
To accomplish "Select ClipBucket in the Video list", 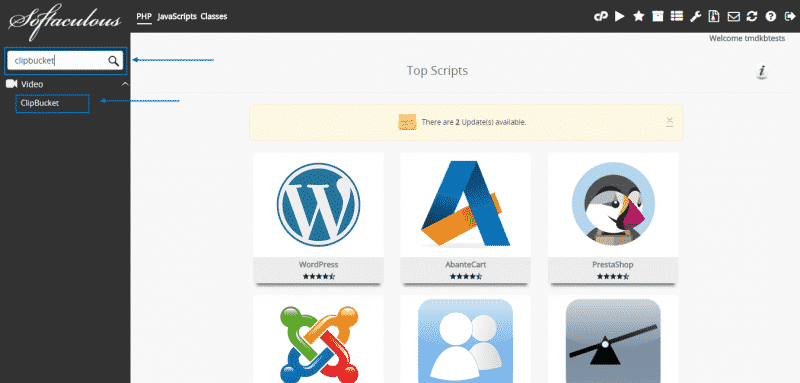I will pyautogui.click(x=40, y=103).
